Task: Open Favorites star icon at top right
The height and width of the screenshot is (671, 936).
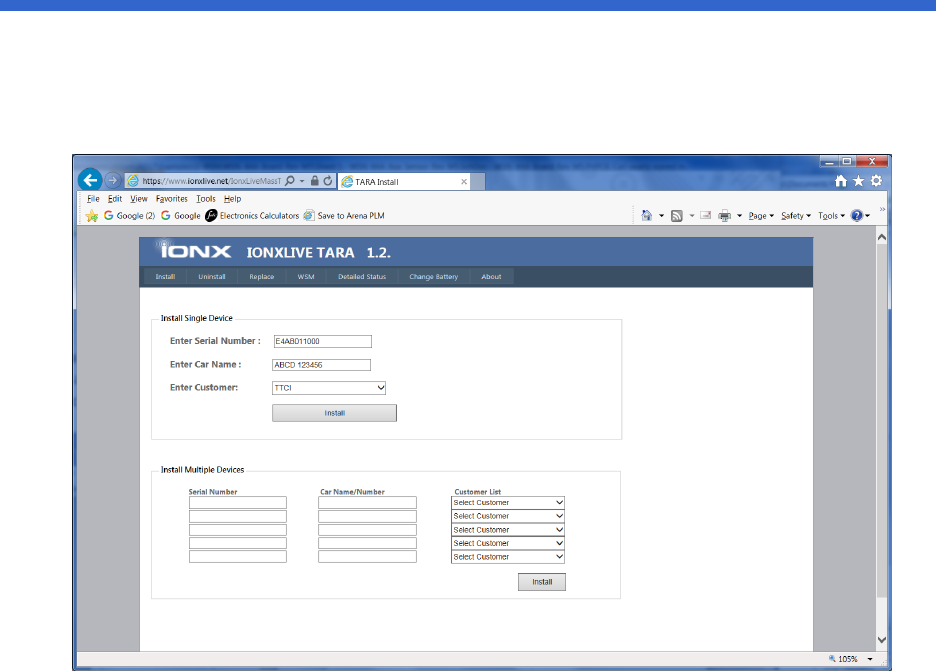Action: click(858, 181)
